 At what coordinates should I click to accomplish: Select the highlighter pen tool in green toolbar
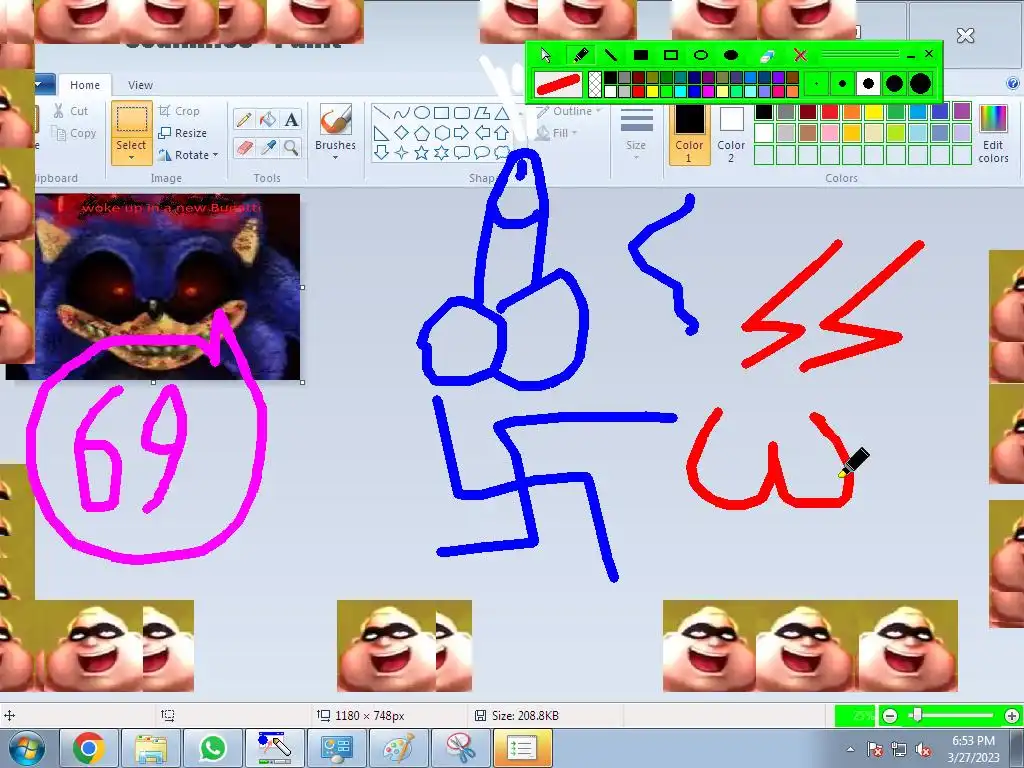[580, 55]
